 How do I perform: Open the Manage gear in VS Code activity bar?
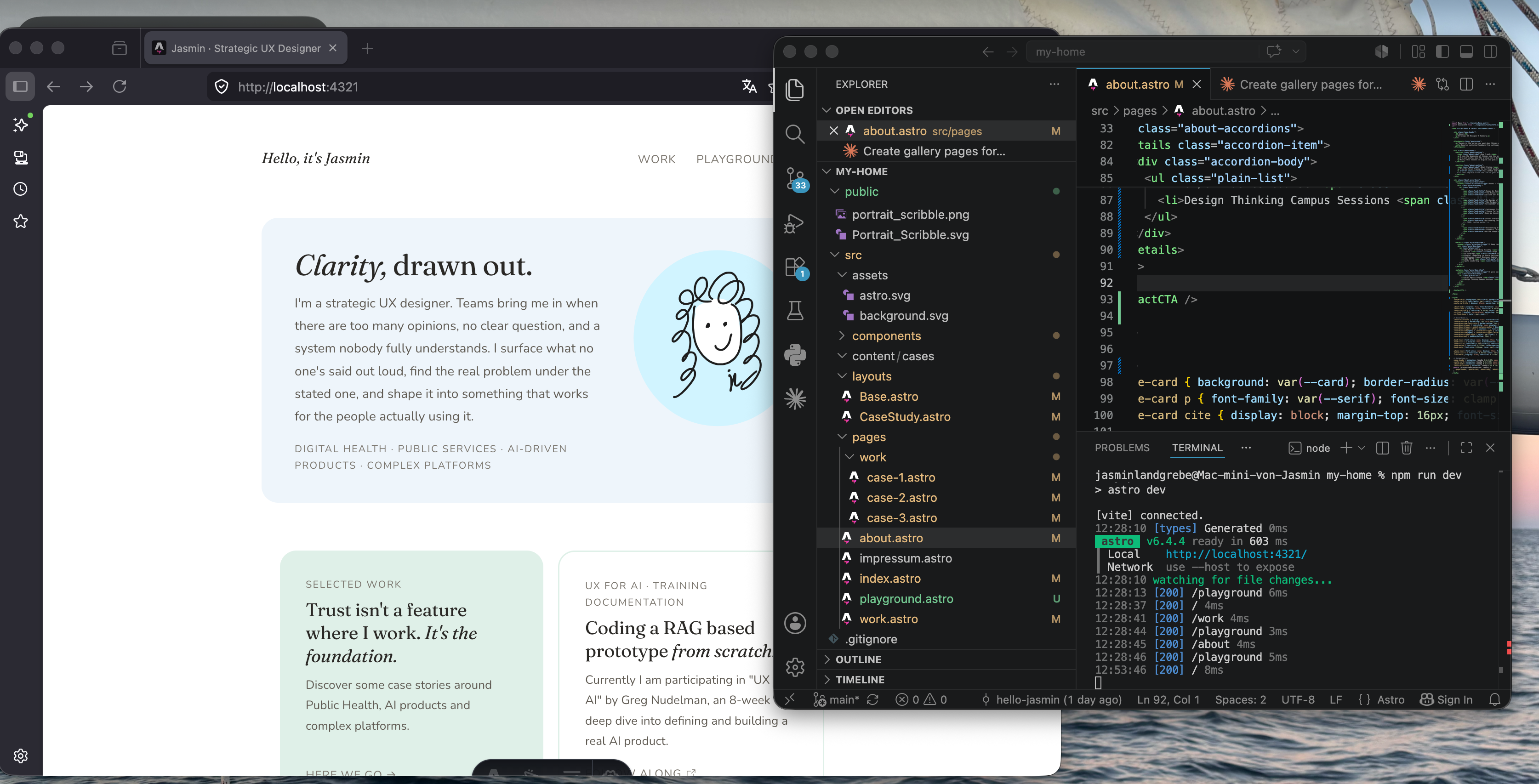click(795, 667)
